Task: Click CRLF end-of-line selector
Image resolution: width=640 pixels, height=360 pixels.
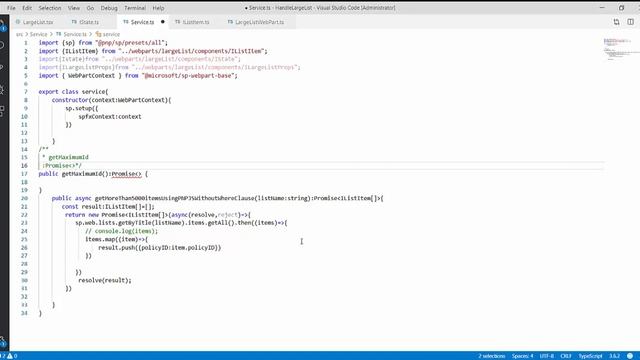Action: click(x=566, y=356)
